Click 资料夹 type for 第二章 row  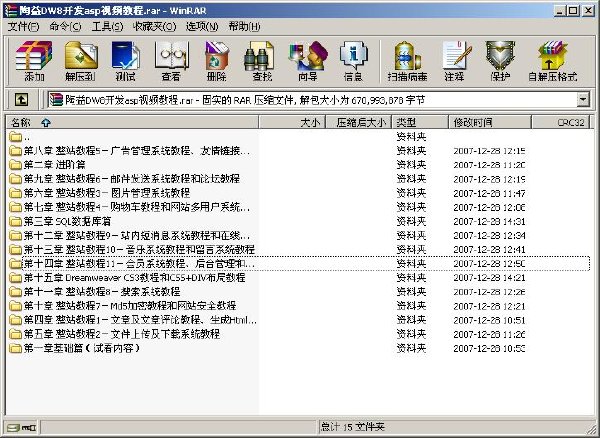point(411,165)
